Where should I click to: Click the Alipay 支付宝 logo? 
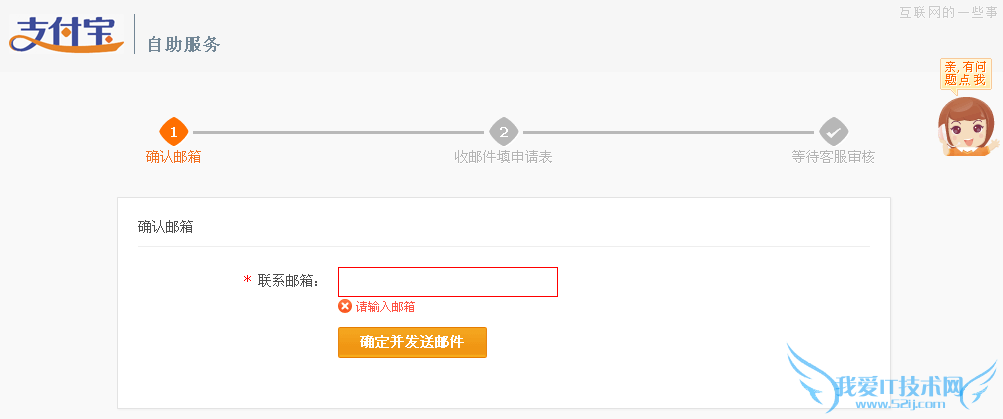tap(66, 34)
